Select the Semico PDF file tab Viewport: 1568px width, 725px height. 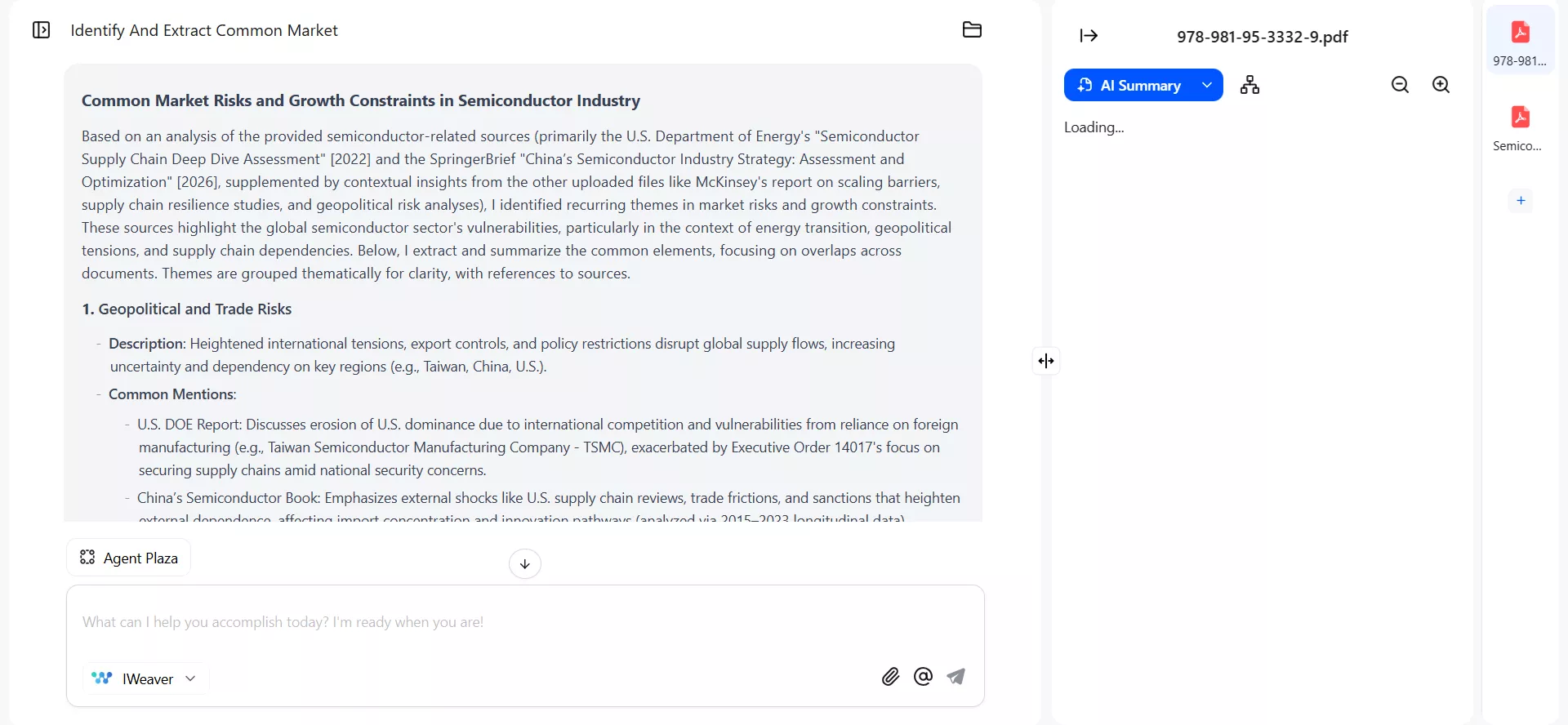[1520, 127]
